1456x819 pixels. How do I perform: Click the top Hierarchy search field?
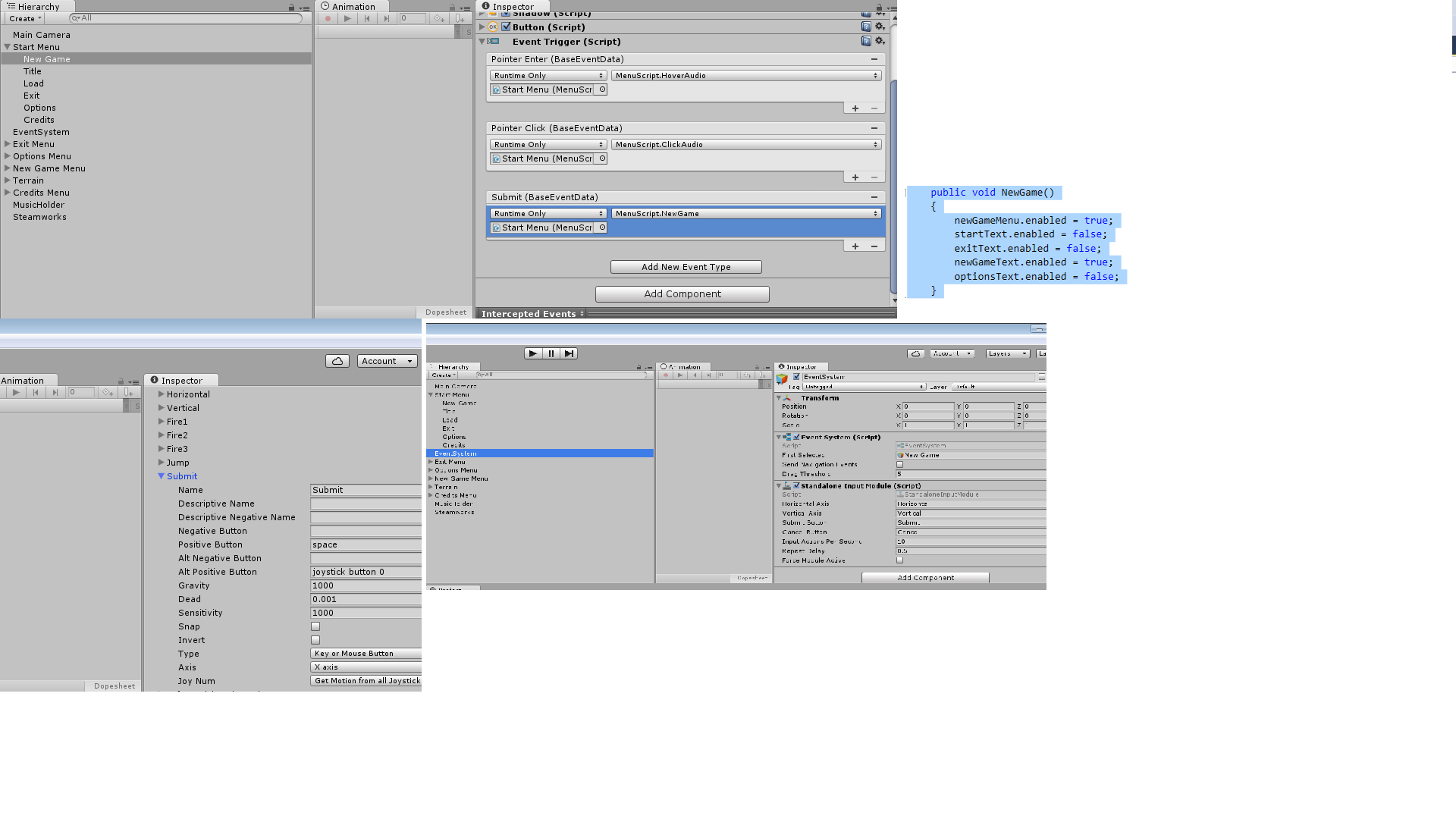[x=186, y=18]
